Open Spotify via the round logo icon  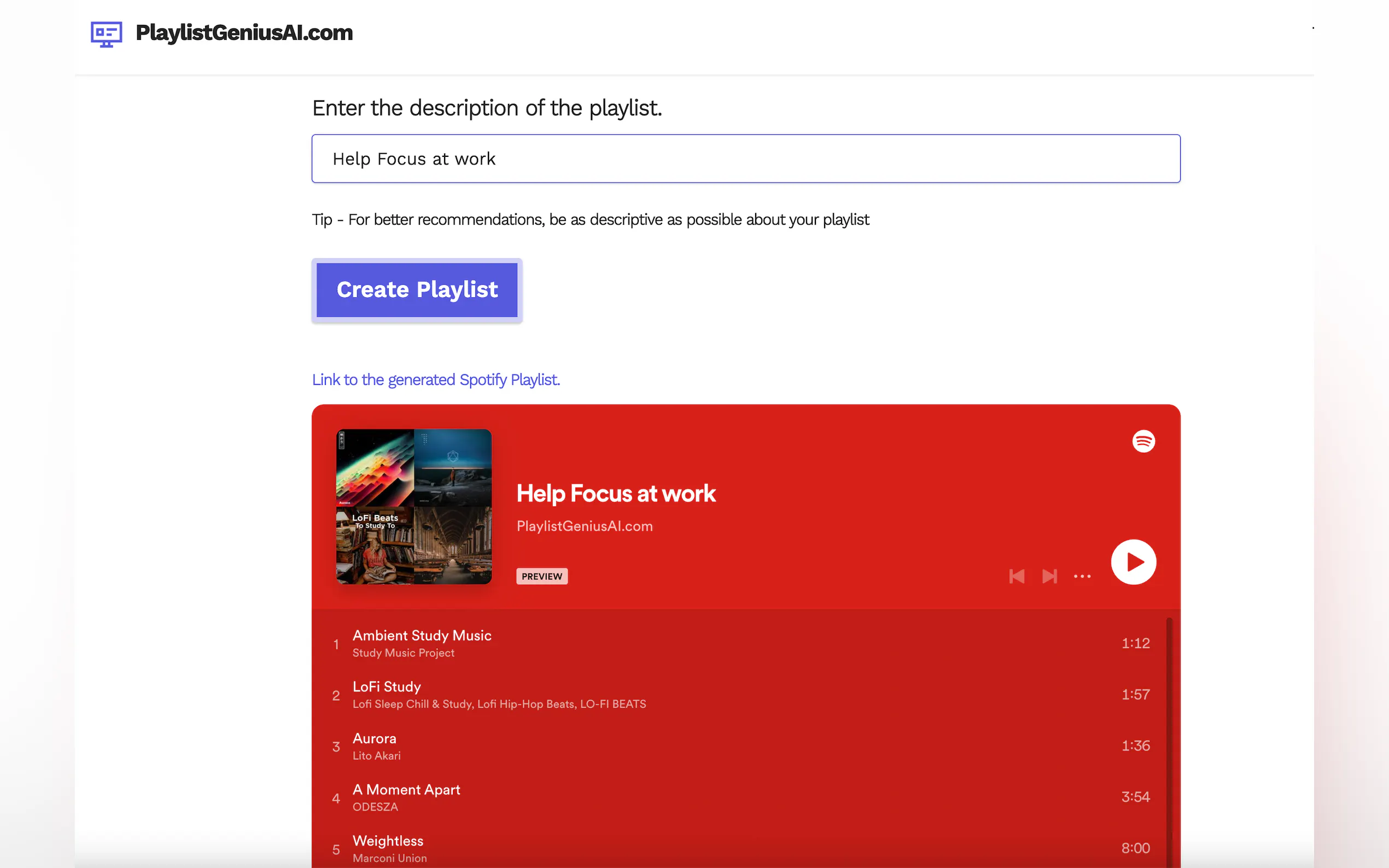pyautogui.click(x=1143, y=441)
